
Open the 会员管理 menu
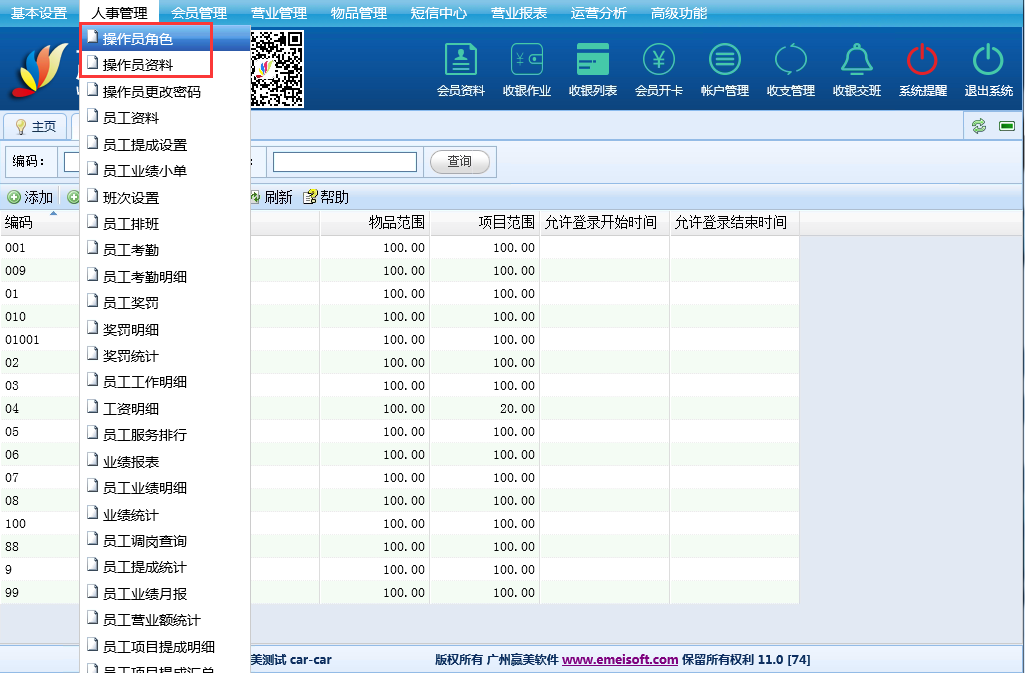coord(199,13)
